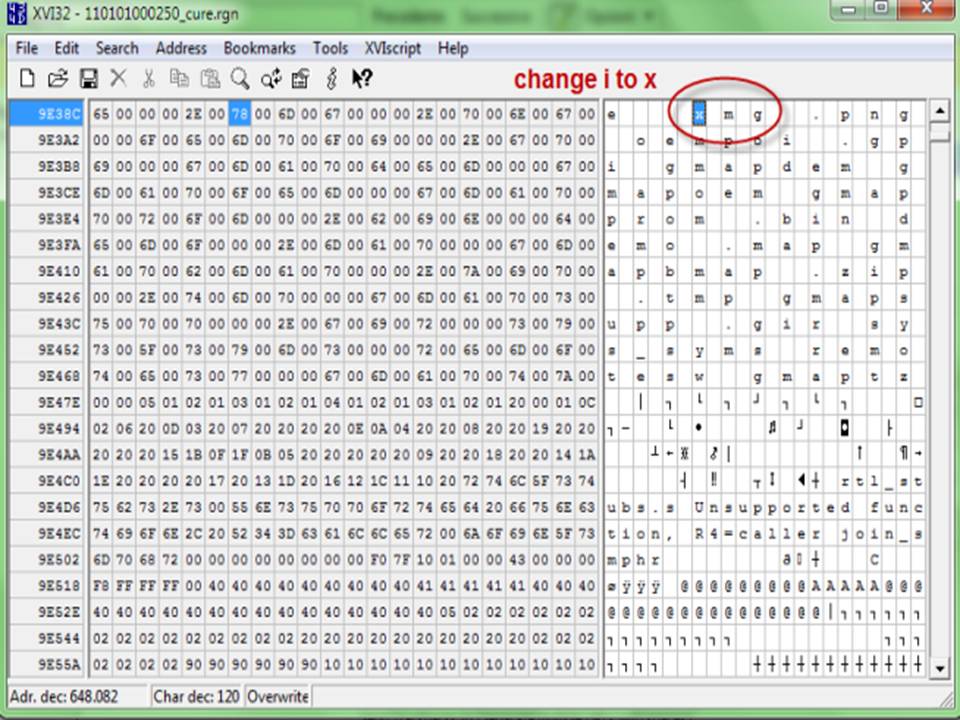Click address row 9E518

tap(47, 586)
